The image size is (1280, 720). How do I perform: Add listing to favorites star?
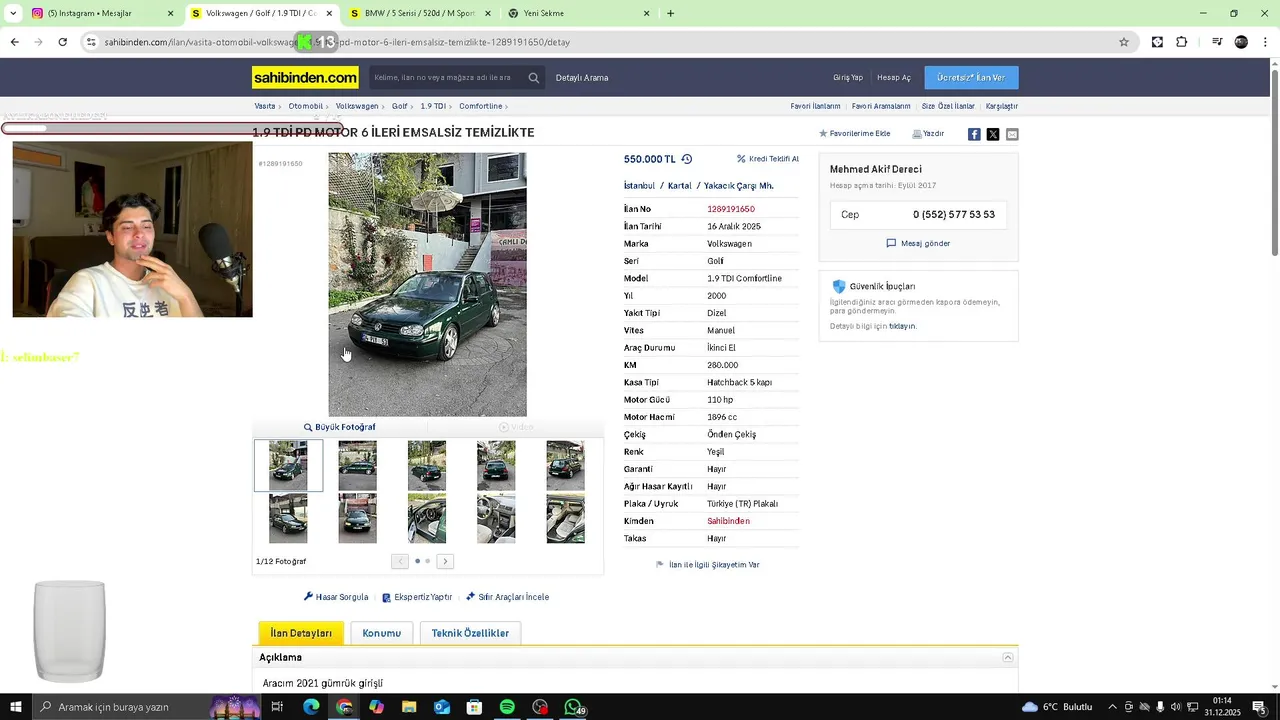[x=823, y=133]
